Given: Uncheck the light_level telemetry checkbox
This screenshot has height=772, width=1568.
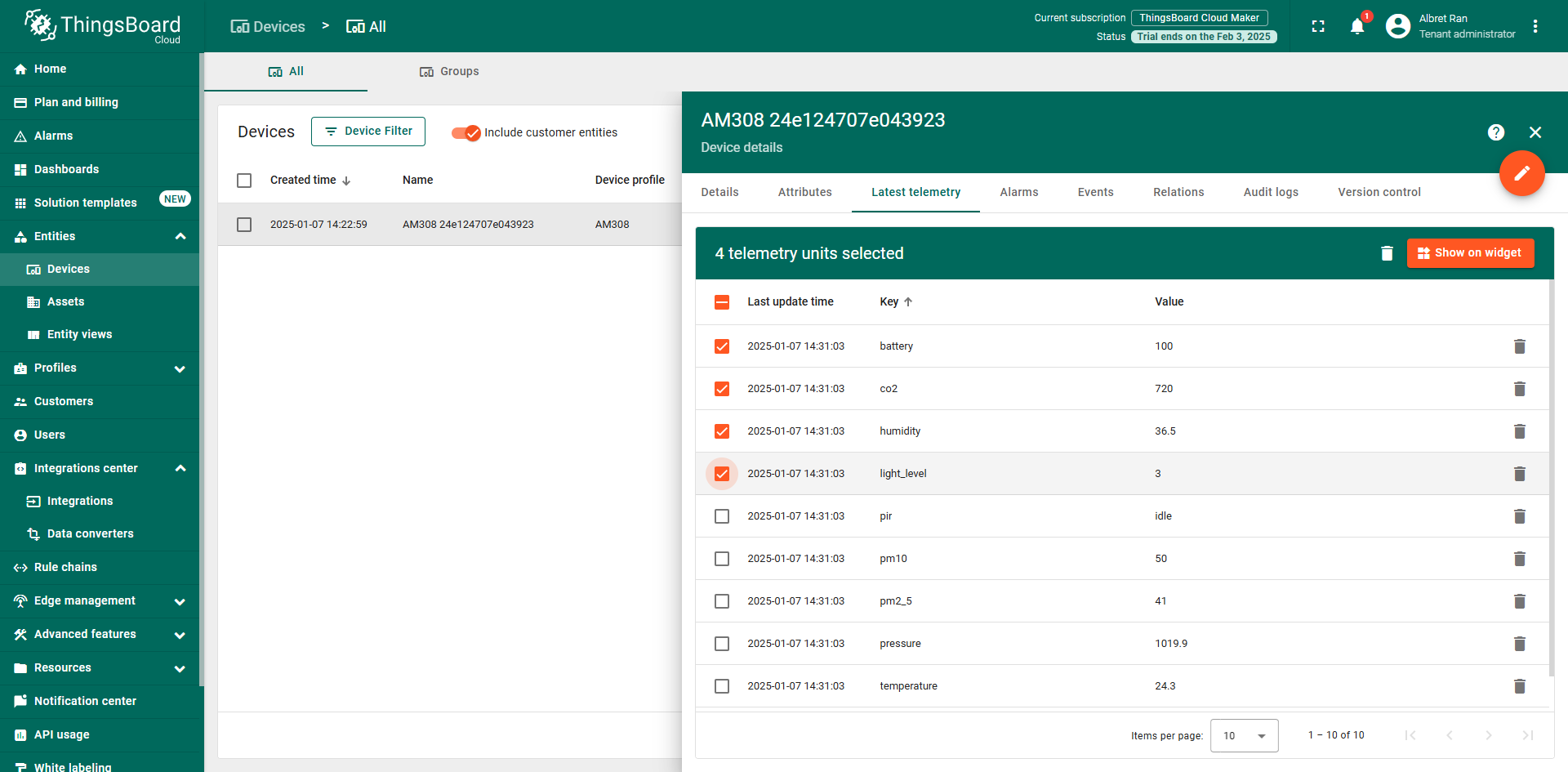Looking at the screenshot, I should [x=722, y=474].
